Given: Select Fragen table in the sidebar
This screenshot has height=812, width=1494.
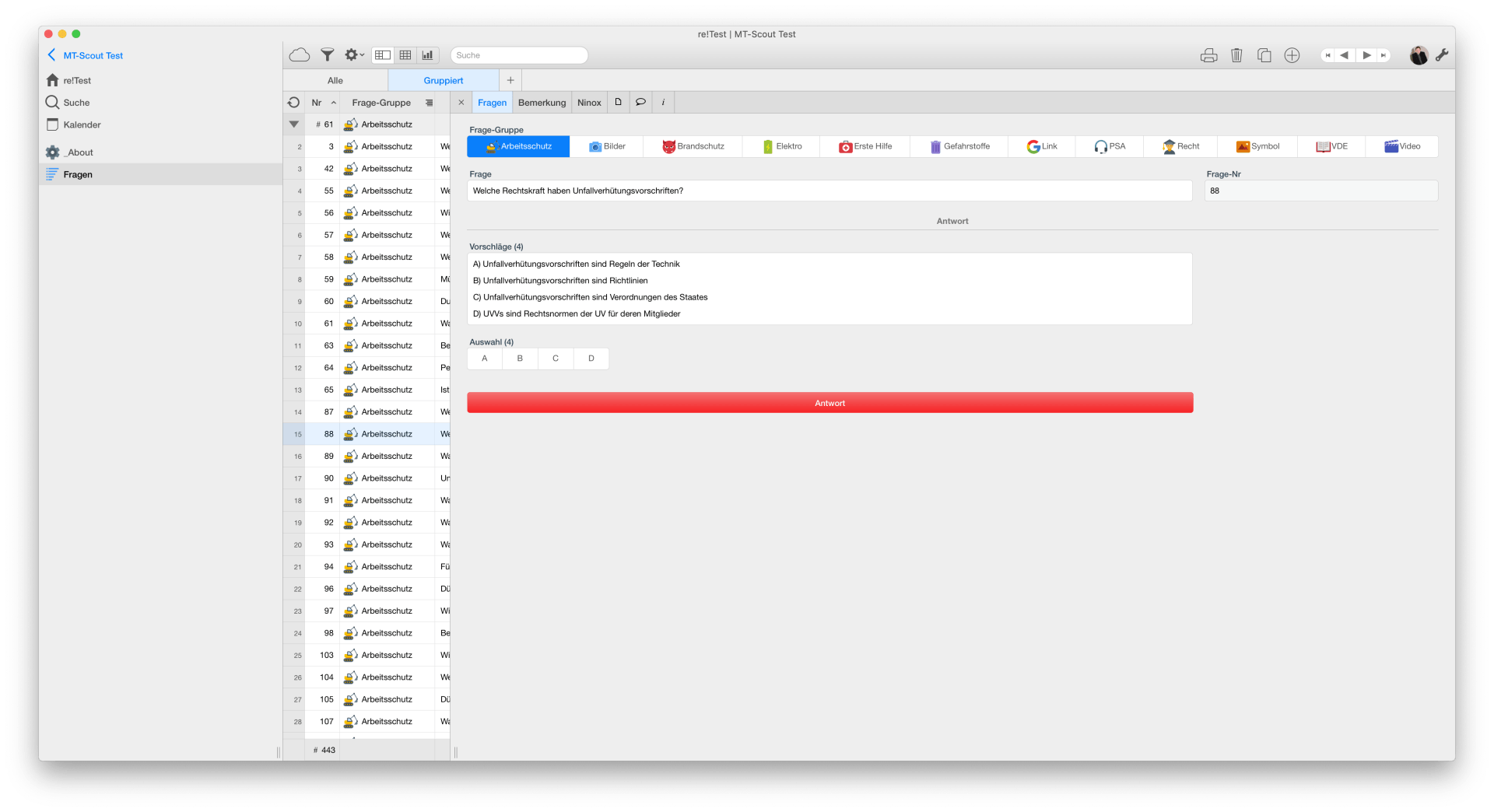Looking at the screenshot, I should point(160,174).
